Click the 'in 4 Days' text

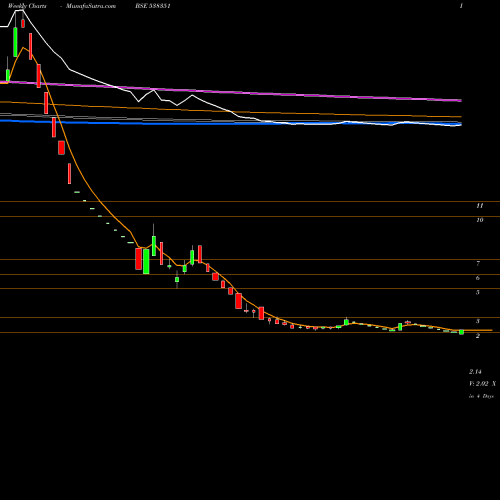click(x=481, y=396)
